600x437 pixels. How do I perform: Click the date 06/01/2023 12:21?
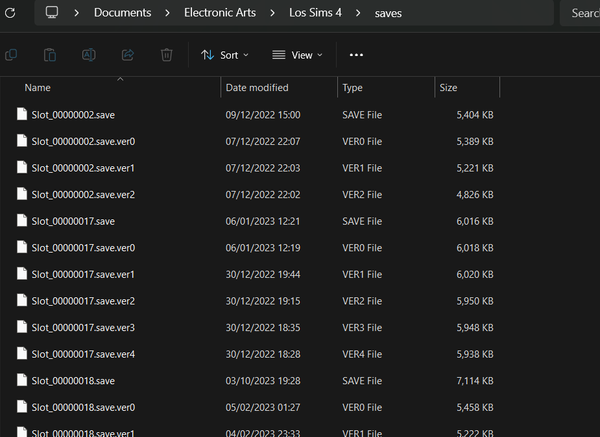(x=263, y=221)
